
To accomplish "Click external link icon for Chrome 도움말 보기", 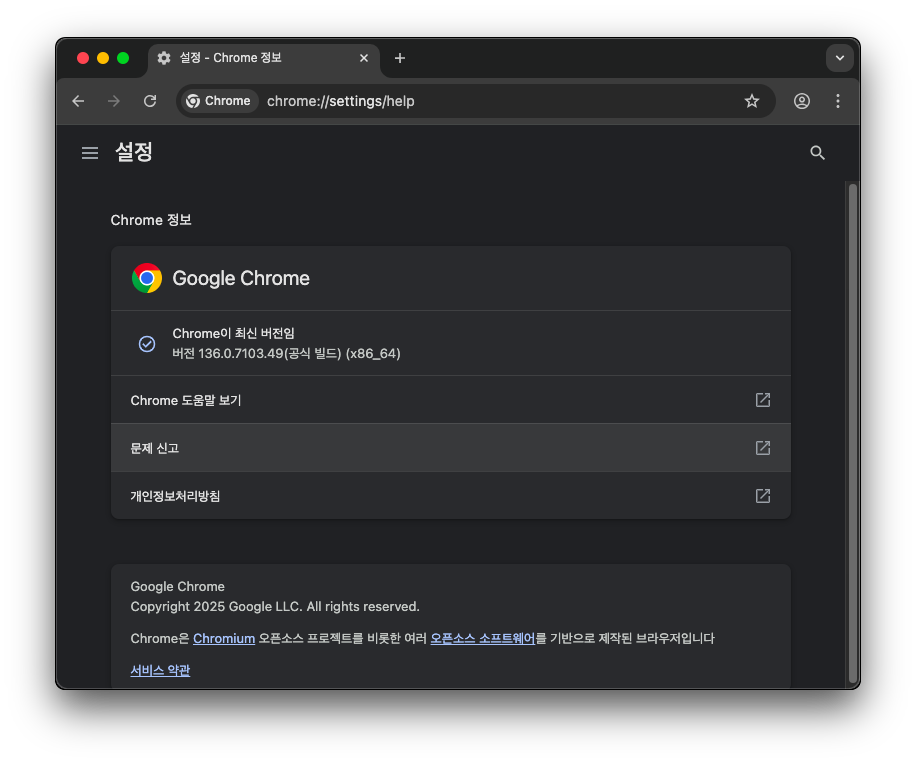I will click(762, 400).
